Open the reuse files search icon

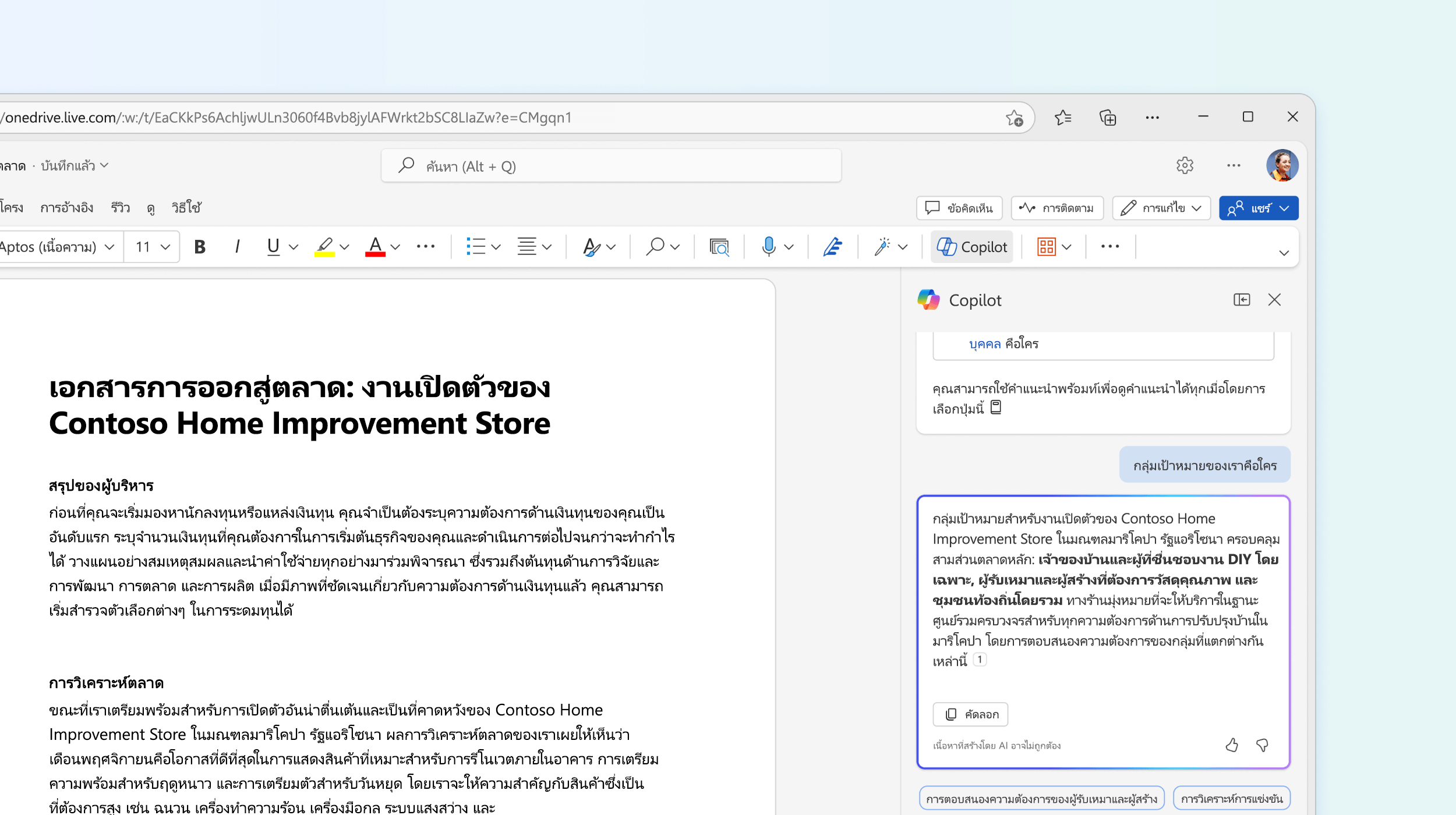coord(719,247)
